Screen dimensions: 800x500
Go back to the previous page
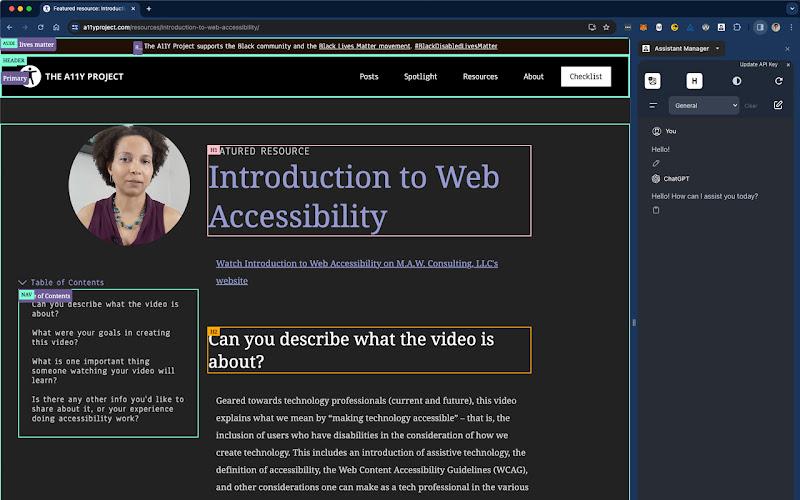tap(10, 27)
